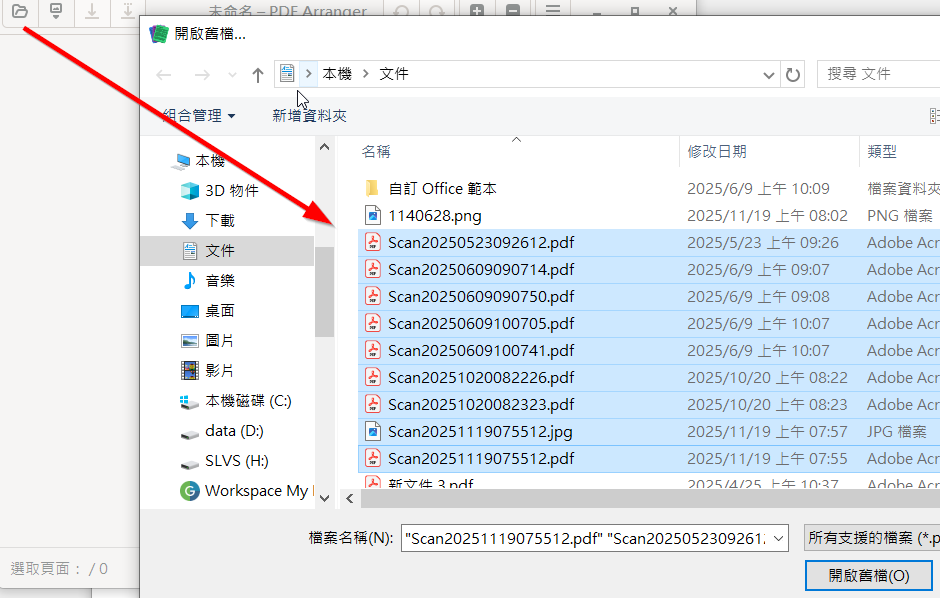
Task: Open the 下載 downloads folder
Action: pos(219,220)
